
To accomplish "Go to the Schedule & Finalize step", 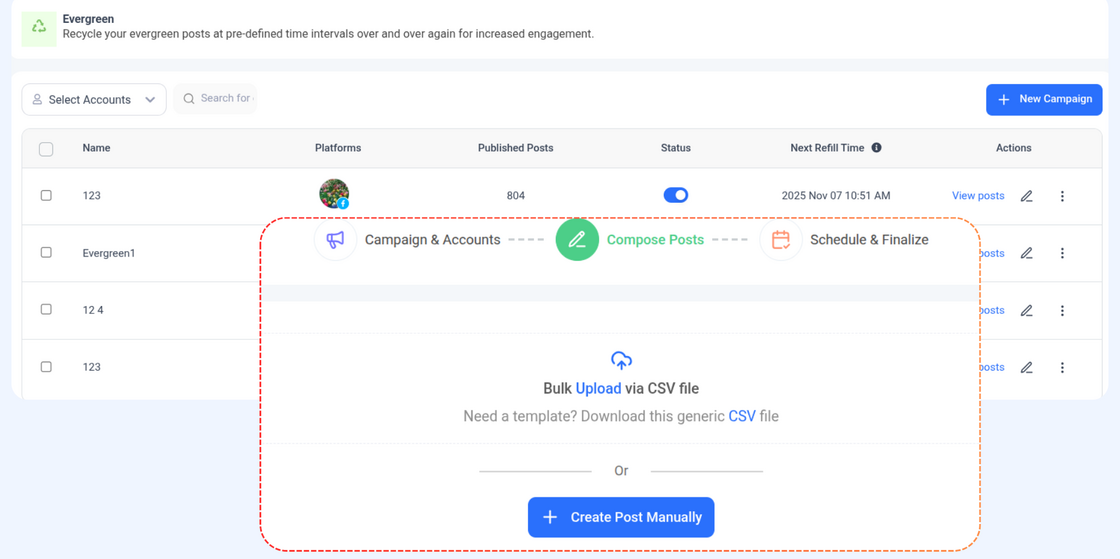I will 868,240.
